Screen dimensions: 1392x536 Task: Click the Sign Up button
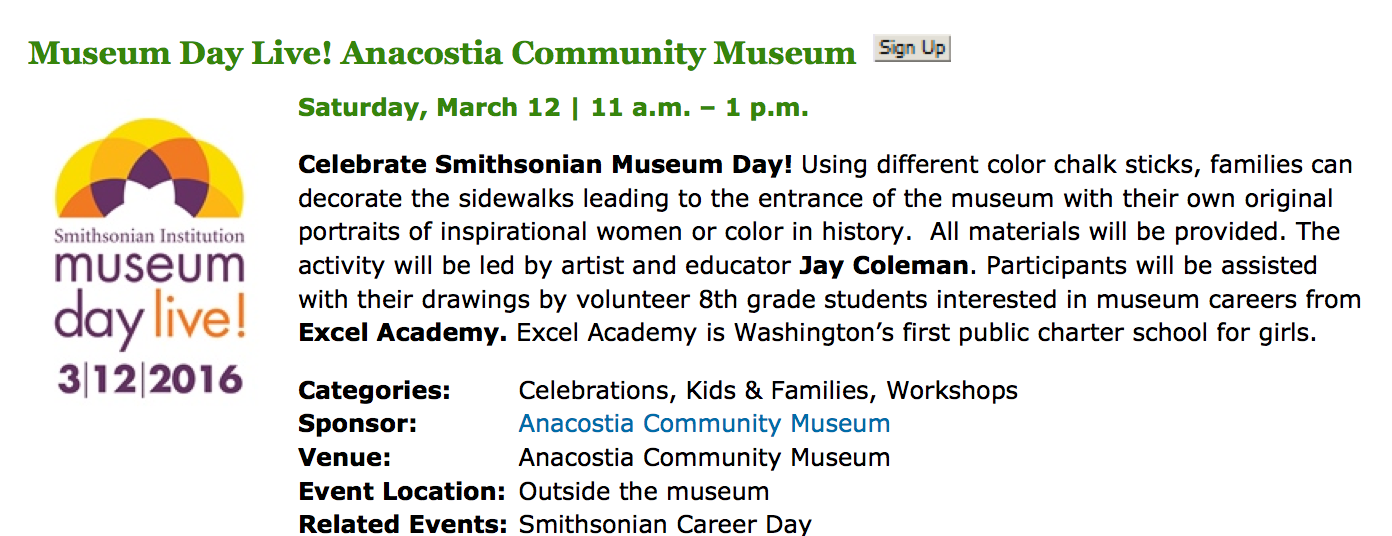911,48
